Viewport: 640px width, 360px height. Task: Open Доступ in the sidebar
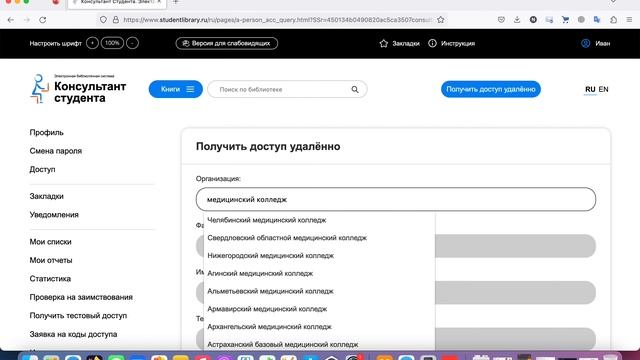(42, 169)
